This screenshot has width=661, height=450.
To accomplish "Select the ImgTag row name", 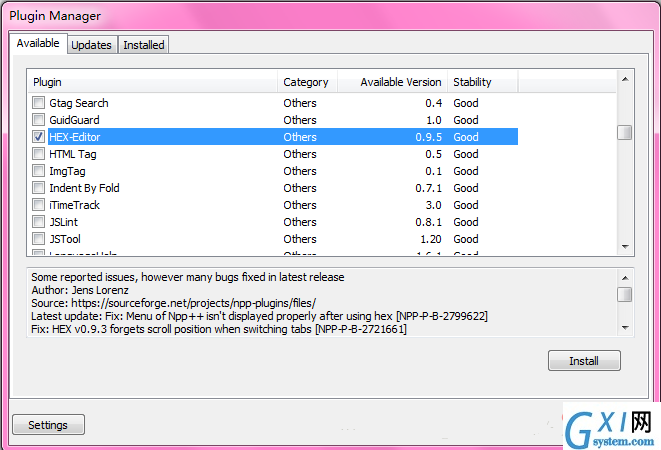I will point(67,171).
